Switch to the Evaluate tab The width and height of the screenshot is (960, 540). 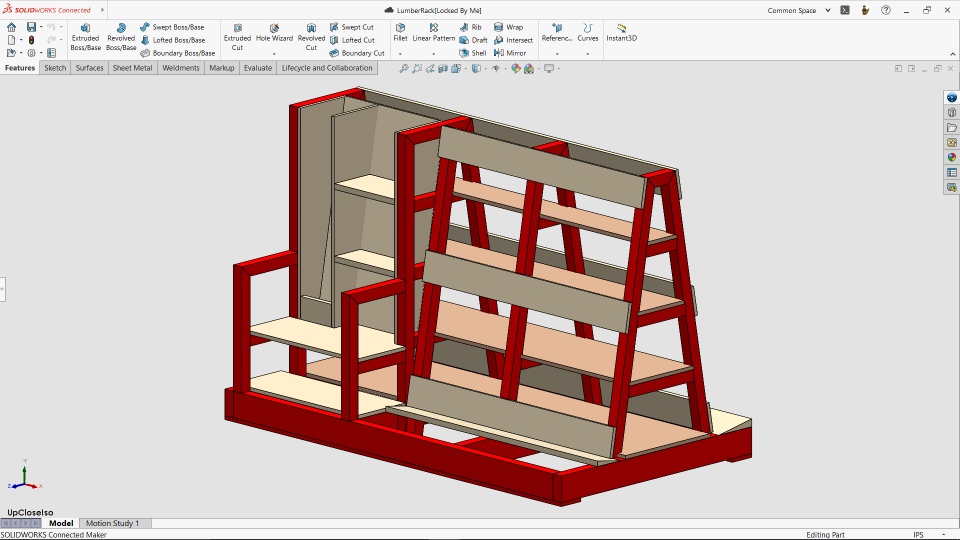[x=258, y=68]
